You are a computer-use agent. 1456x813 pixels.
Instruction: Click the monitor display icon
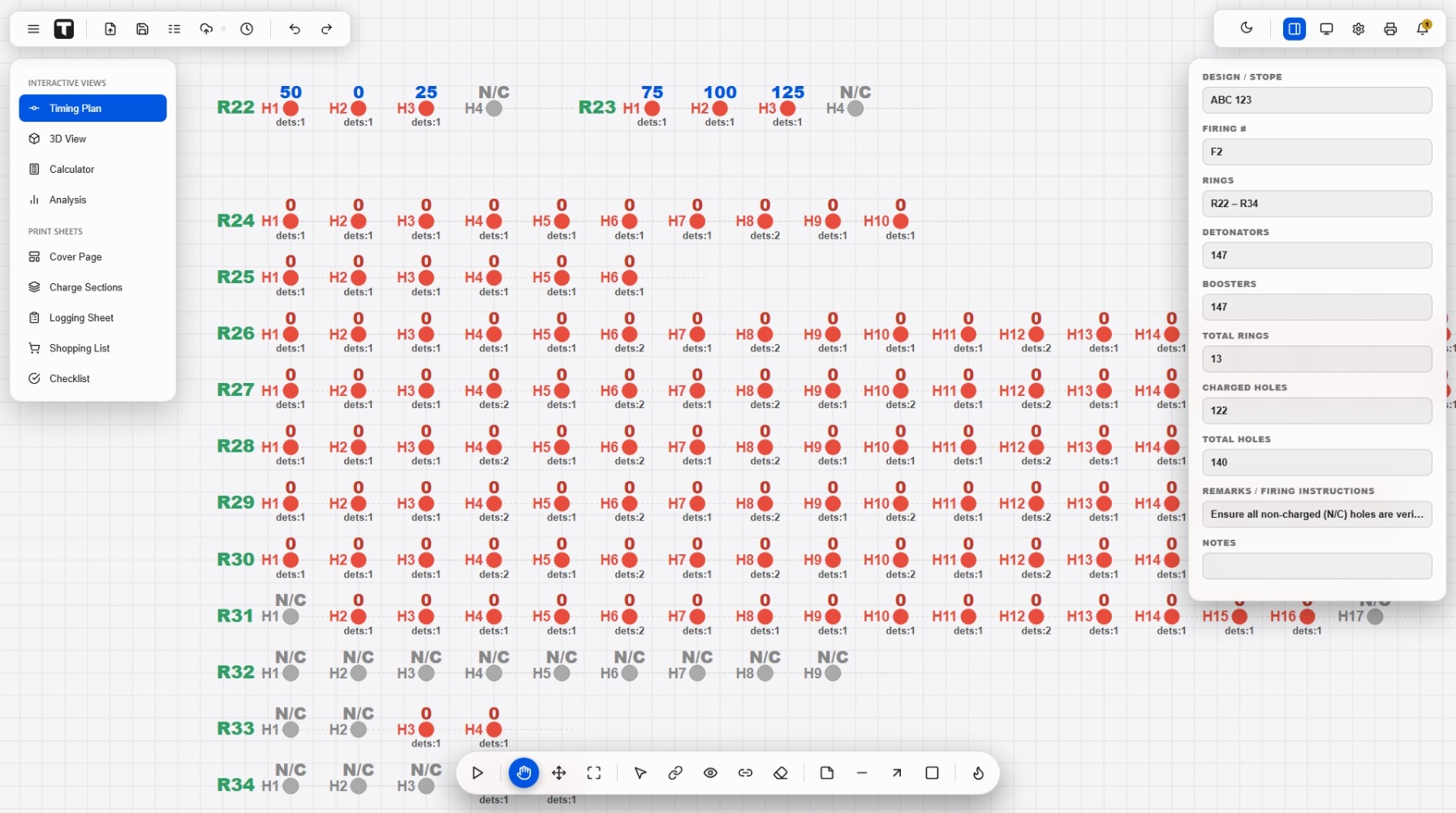(x=1326, y=29)
